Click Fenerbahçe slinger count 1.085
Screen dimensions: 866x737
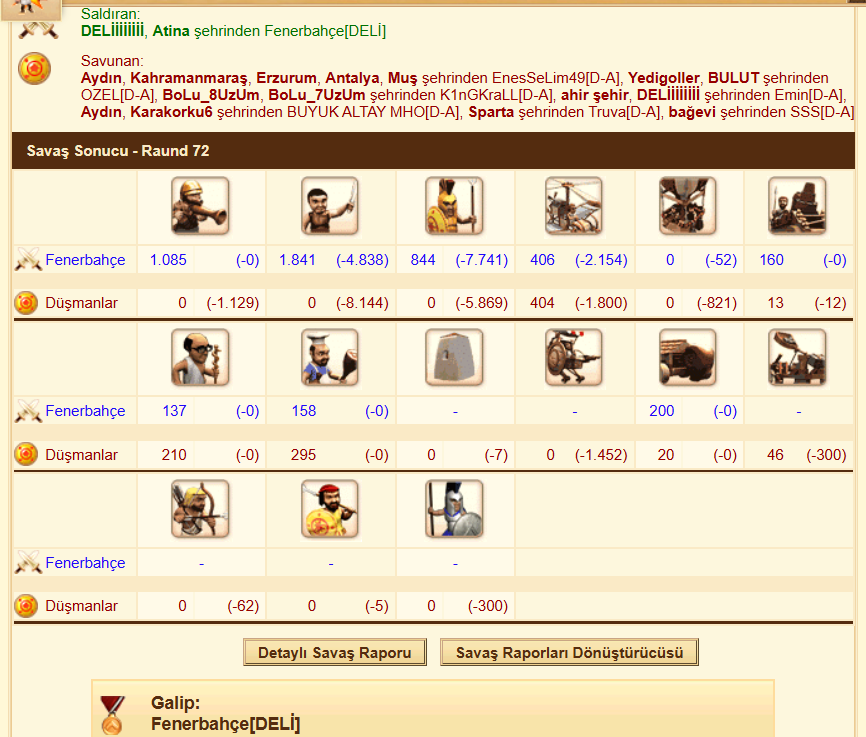(x=168, y=260)
